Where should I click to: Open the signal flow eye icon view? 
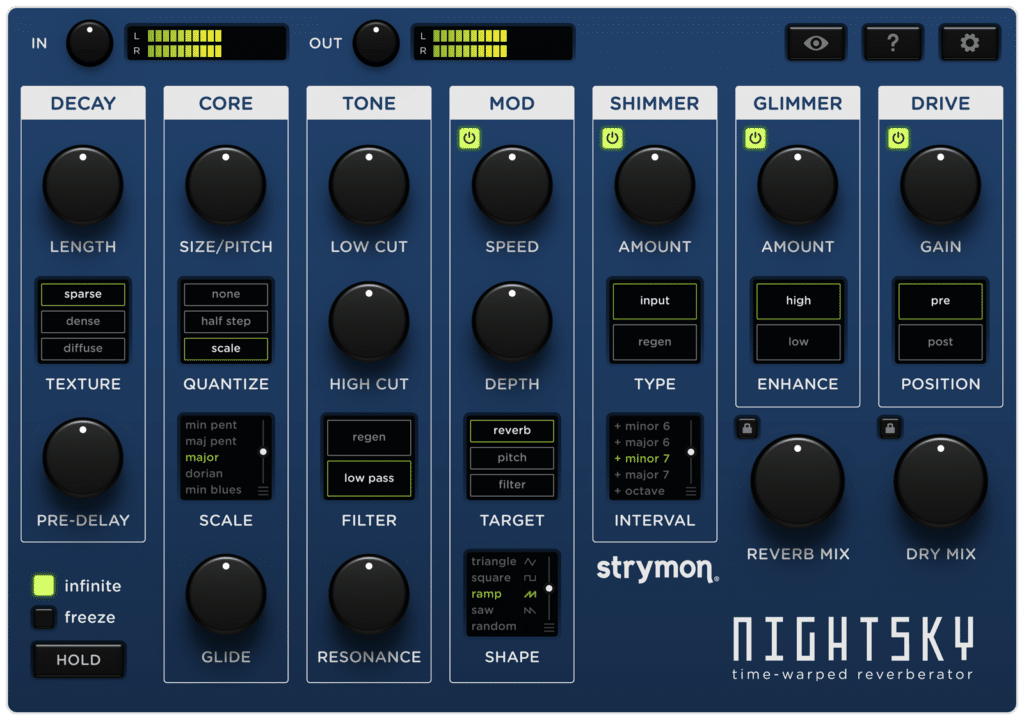coord(816,42)
